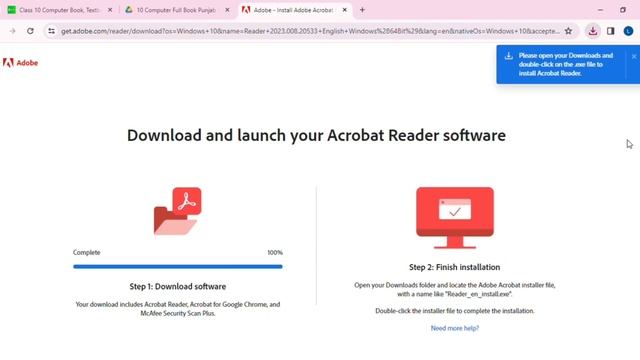Viewport: 640px width, 360px height.
Task: Reload the current page
Action: 30,31
